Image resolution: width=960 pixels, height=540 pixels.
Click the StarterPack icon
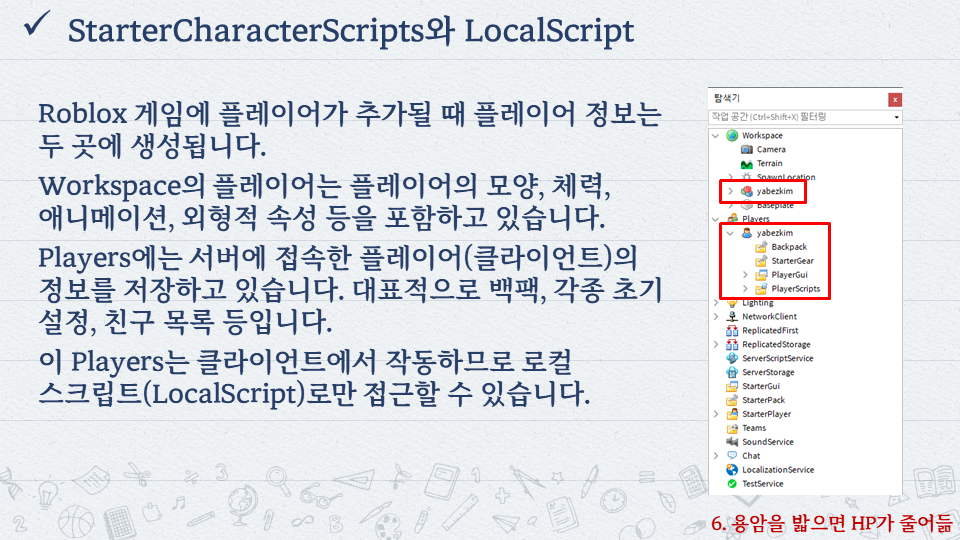click(732, 400)
